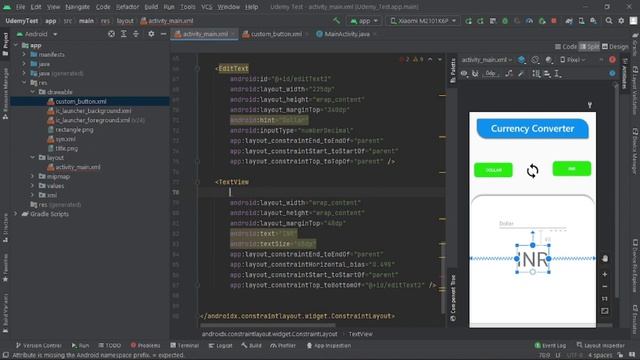Click Zoom to Fit Screen icon
The width and height of the screenshot is (640, 360).
coord(604,311)
